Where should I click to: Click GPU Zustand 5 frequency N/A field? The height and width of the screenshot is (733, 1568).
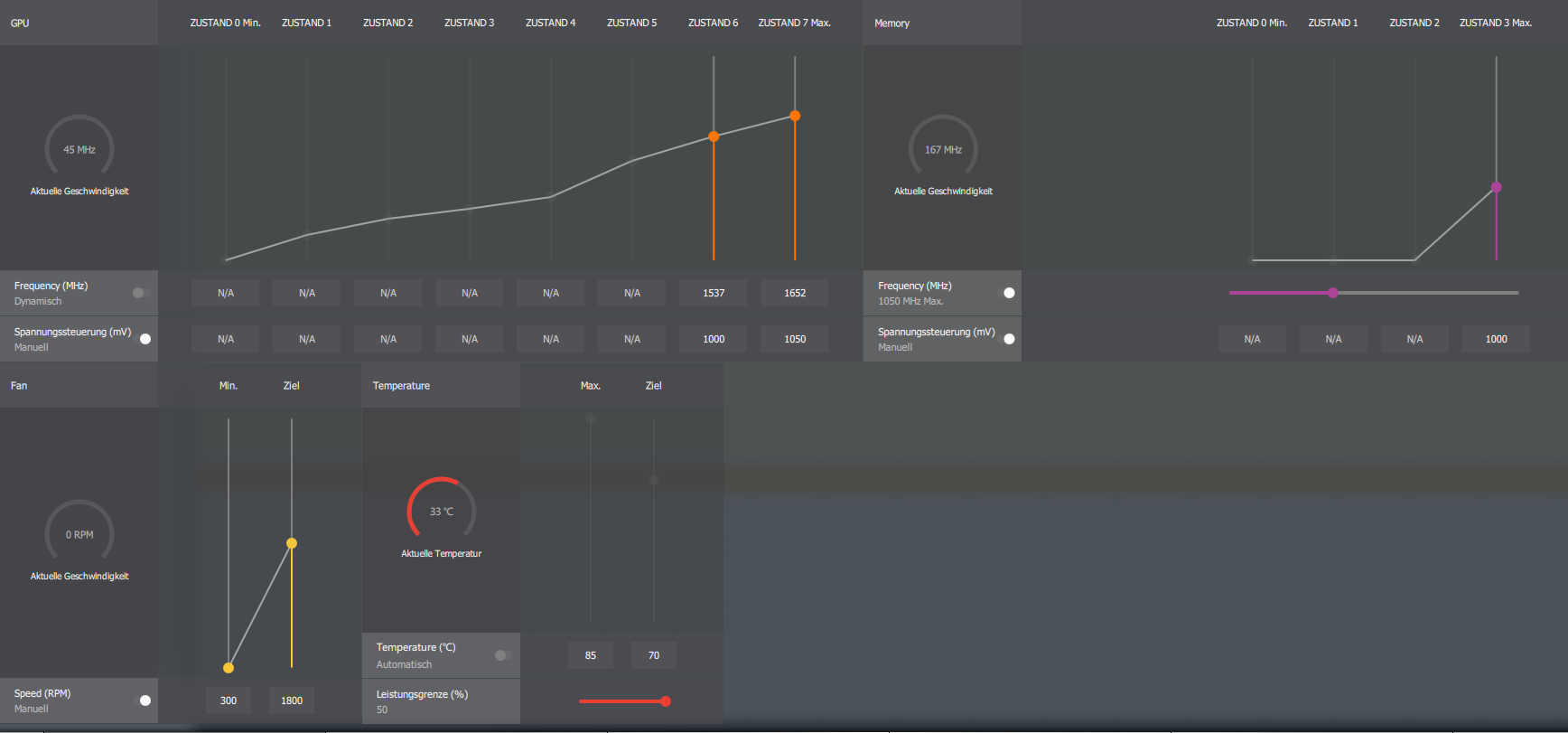coord(632,293)
